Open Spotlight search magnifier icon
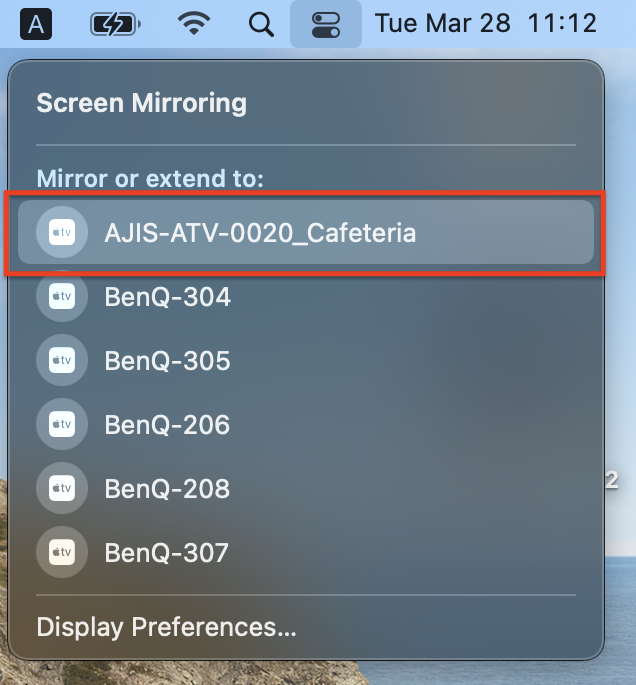The width and height of the screenshot is (636, 685). point(261,24)
